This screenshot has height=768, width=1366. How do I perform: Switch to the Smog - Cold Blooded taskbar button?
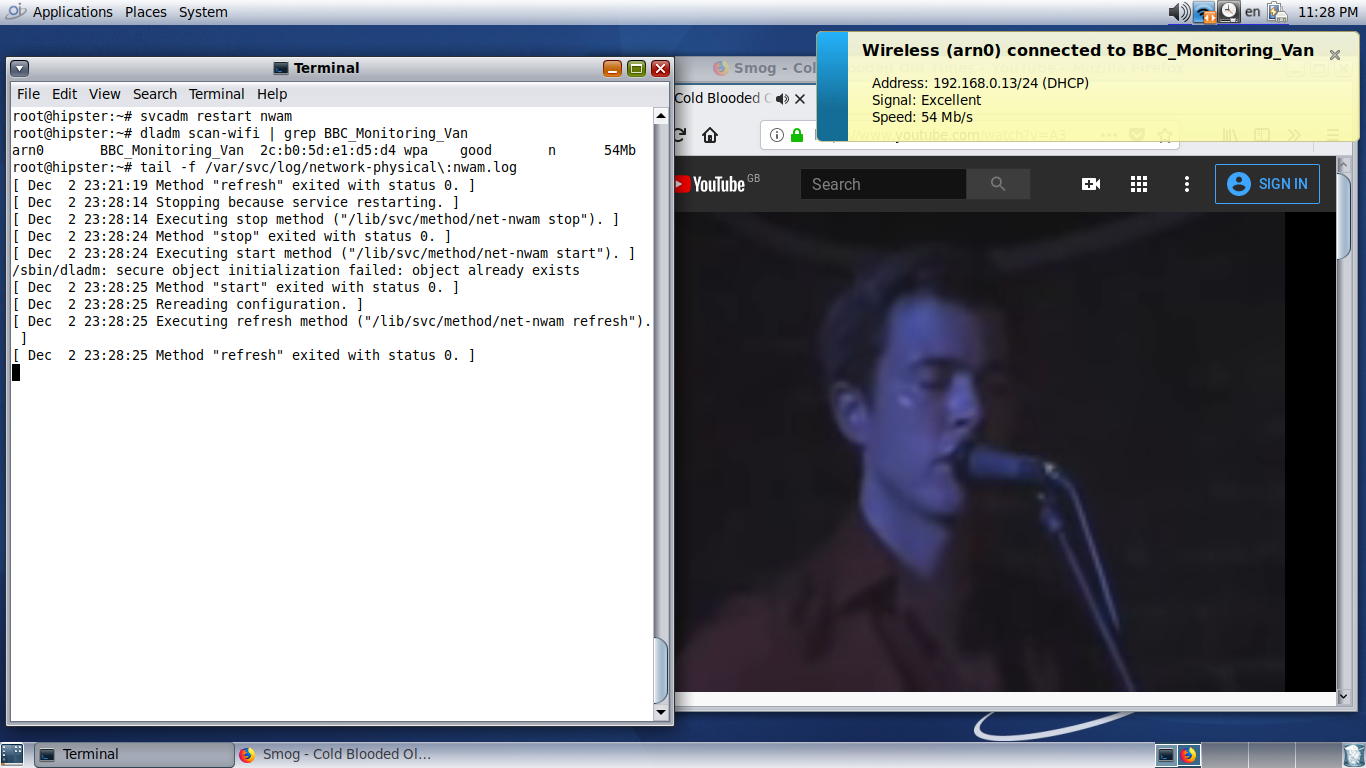pyautogui.click(x=334, y=754)
